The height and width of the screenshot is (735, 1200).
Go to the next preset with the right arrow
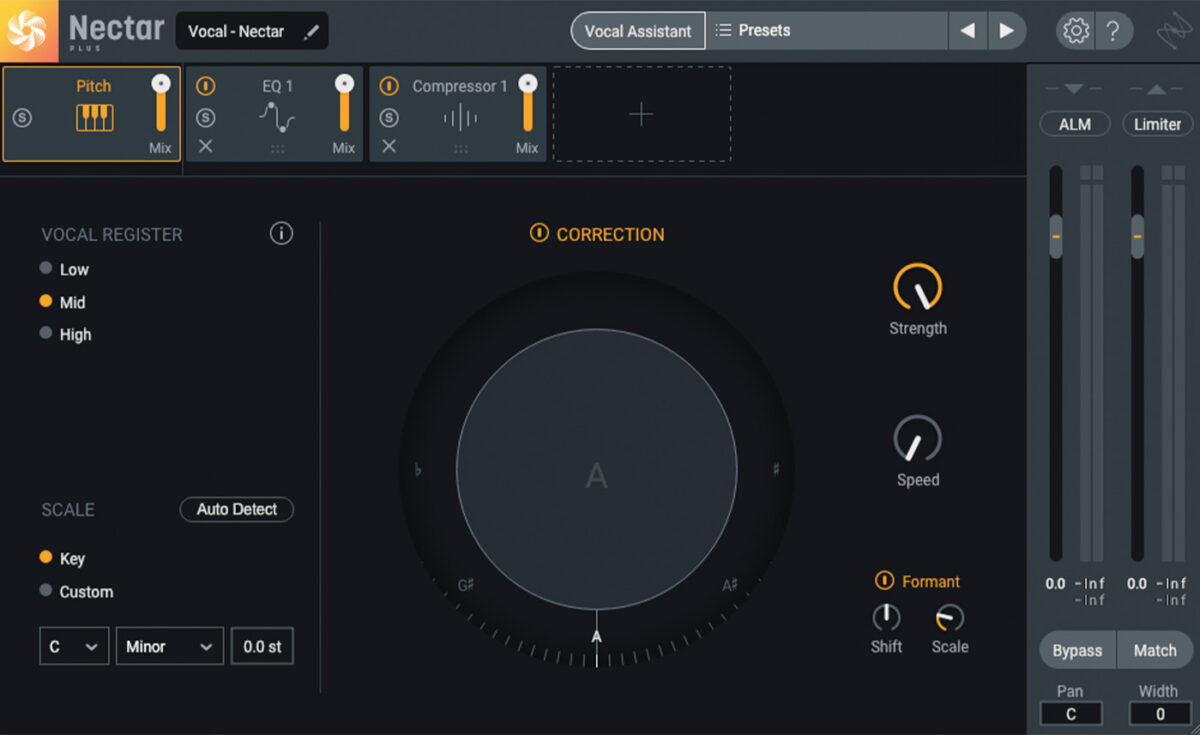[1007, 31]
